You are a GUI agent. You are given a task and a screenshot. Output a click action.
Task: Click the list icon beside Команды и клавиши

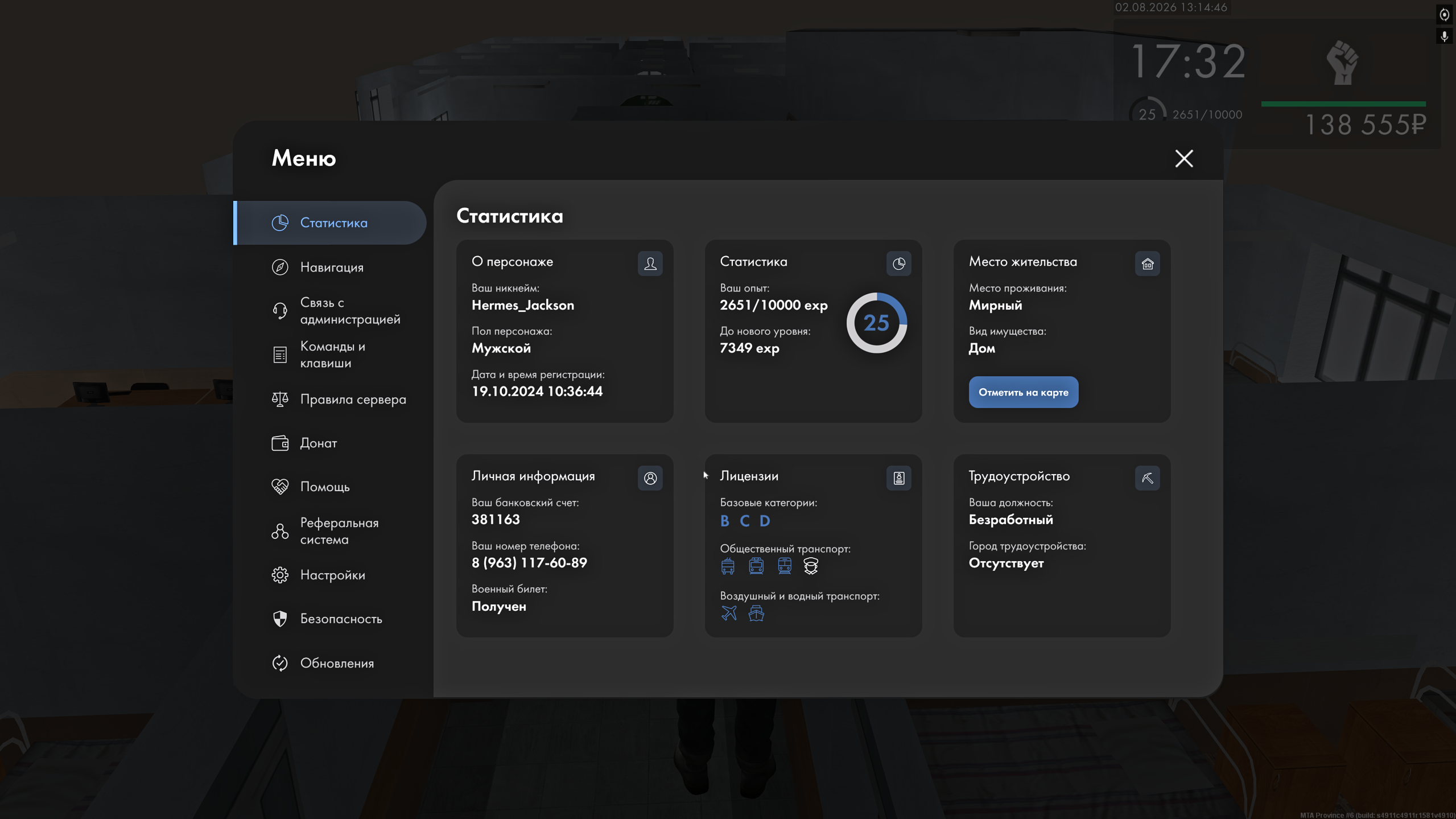280,355
